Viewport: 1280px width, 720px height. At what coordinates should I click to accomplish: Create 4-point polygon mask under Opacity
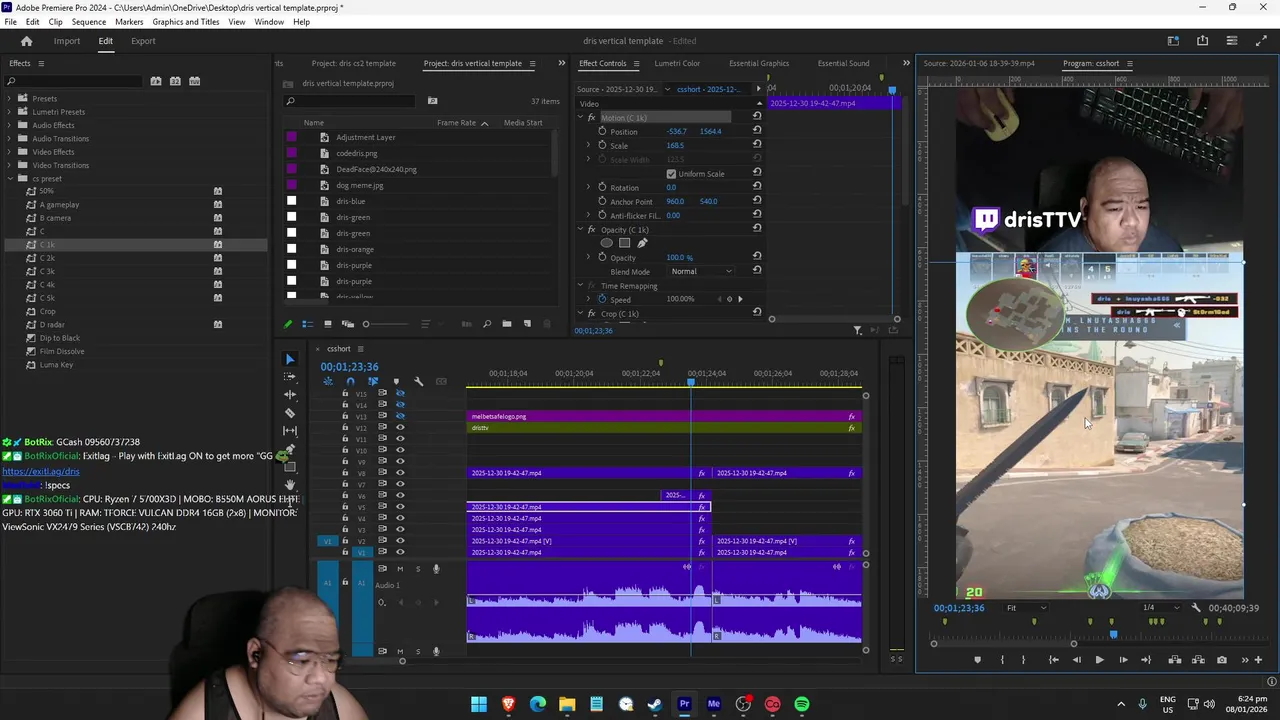624,243
